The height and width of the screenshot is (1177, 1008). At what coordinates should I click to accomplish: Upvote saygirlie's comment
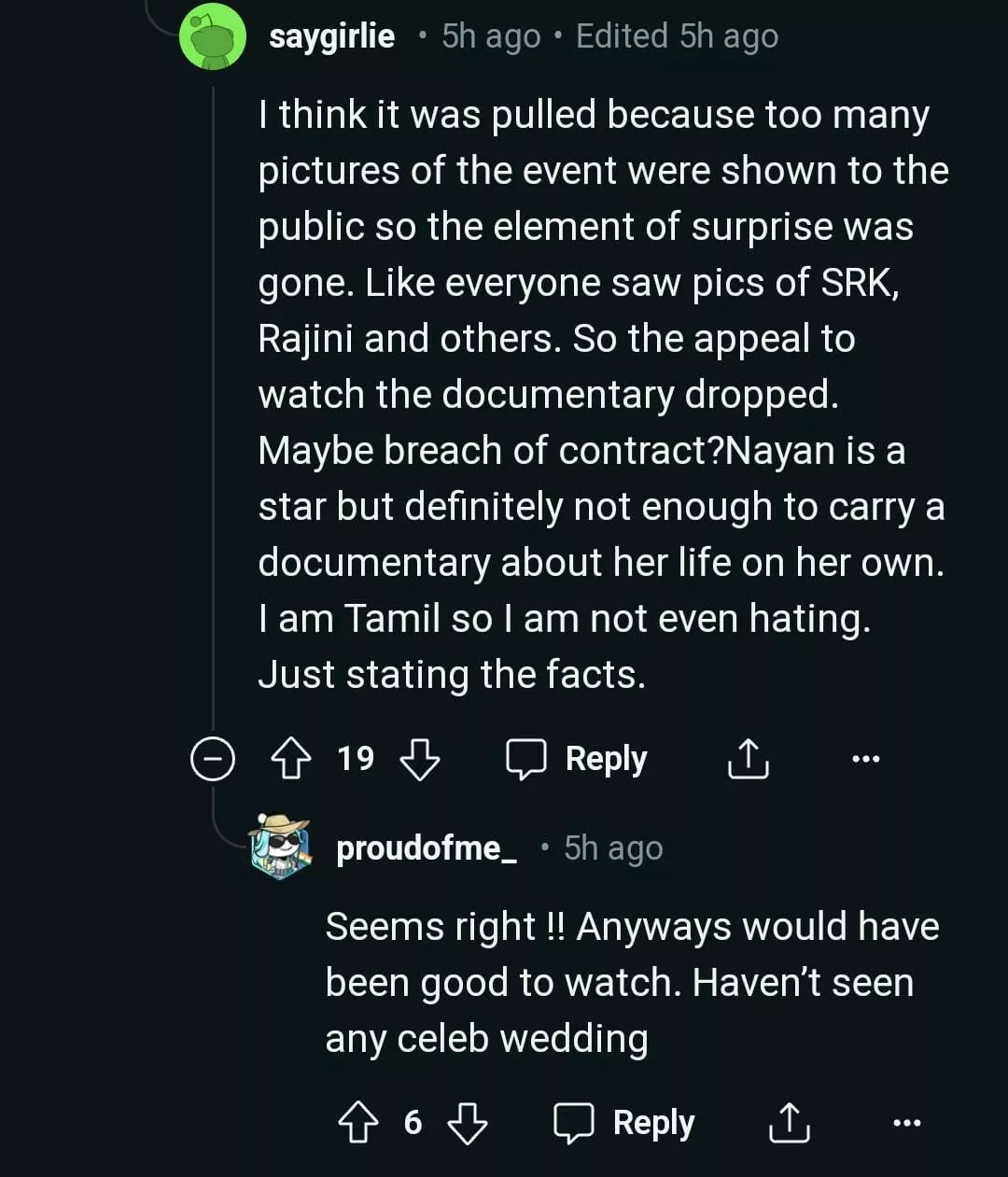pyautogui.click(x=290, y=760)
